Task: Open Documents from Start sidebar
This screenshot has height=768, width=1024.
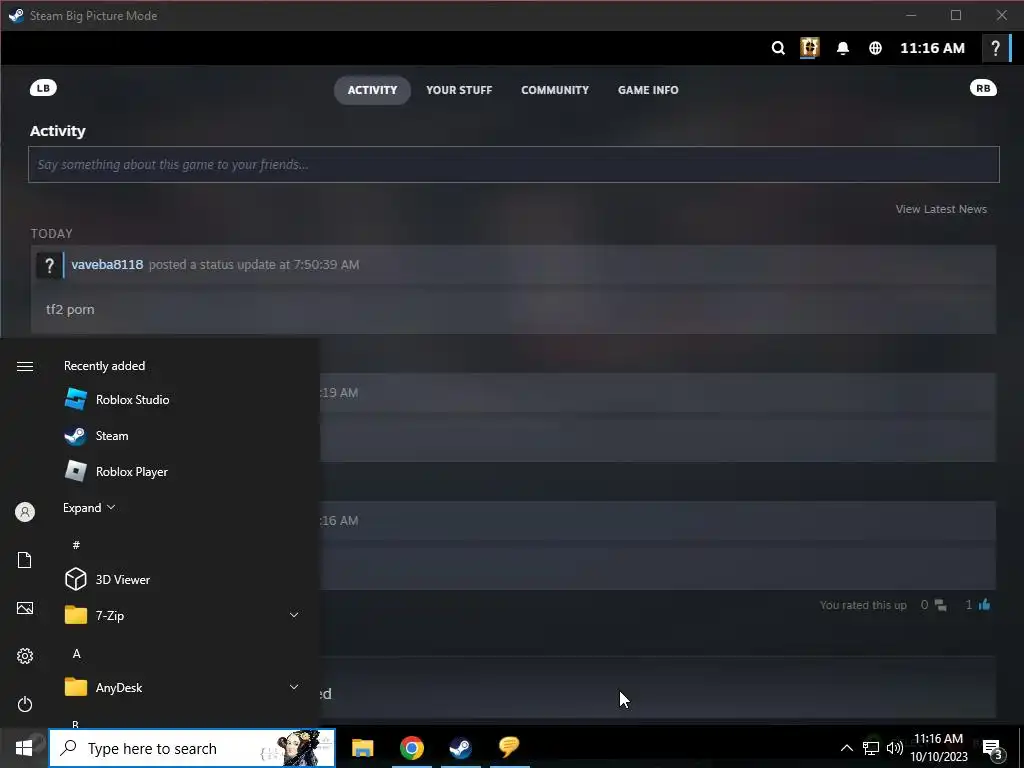Action: (25, 560)
